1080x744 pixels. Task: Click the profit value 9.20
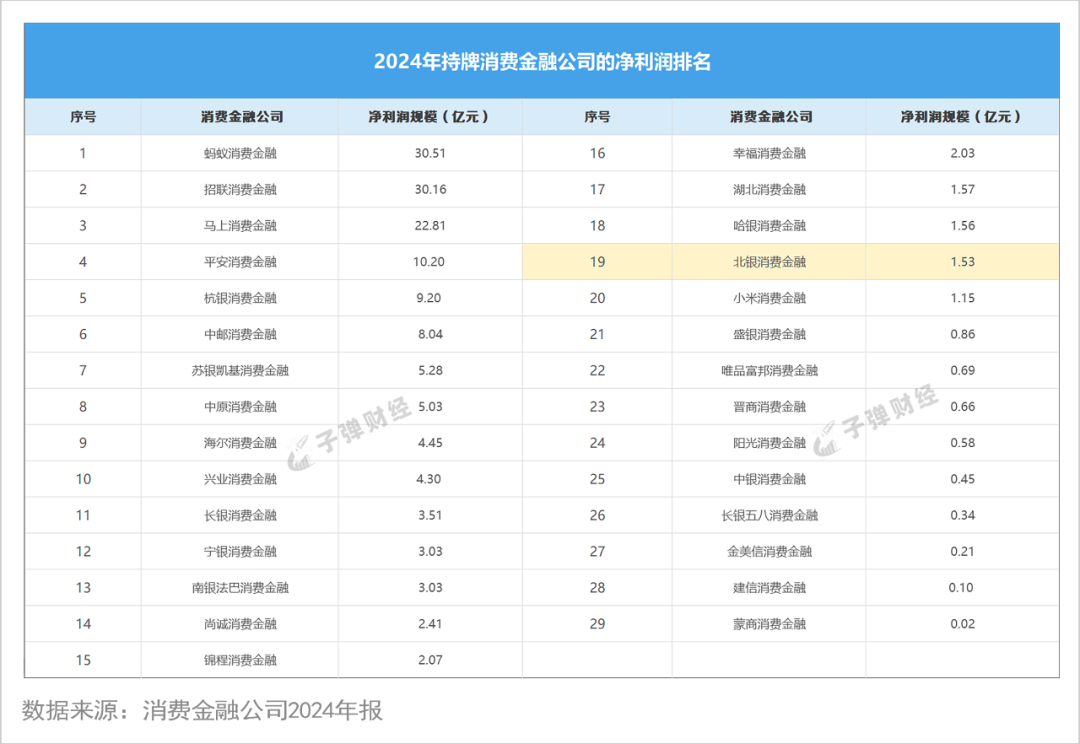coord(429,298)
